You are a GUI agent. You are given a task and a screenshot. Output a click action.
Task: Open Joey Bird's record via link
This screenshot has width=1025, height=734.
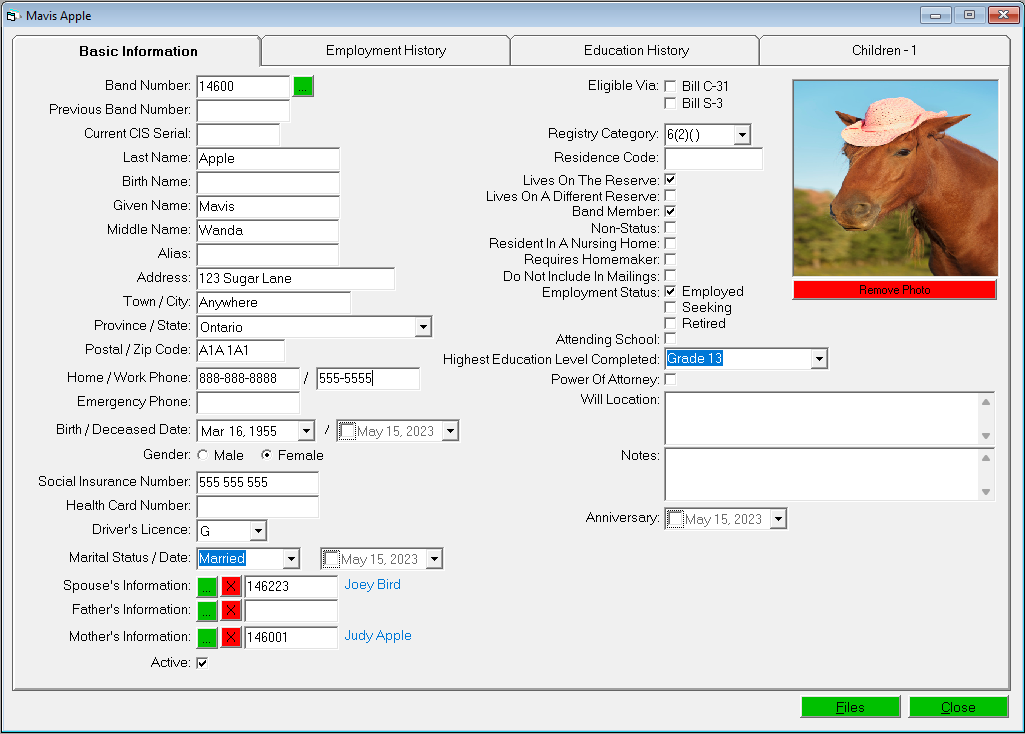pos(371,585)
